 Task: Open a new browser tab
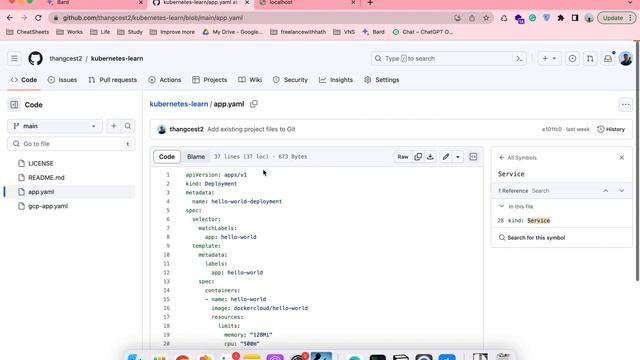pyautogui.click(x=370, y=3)
